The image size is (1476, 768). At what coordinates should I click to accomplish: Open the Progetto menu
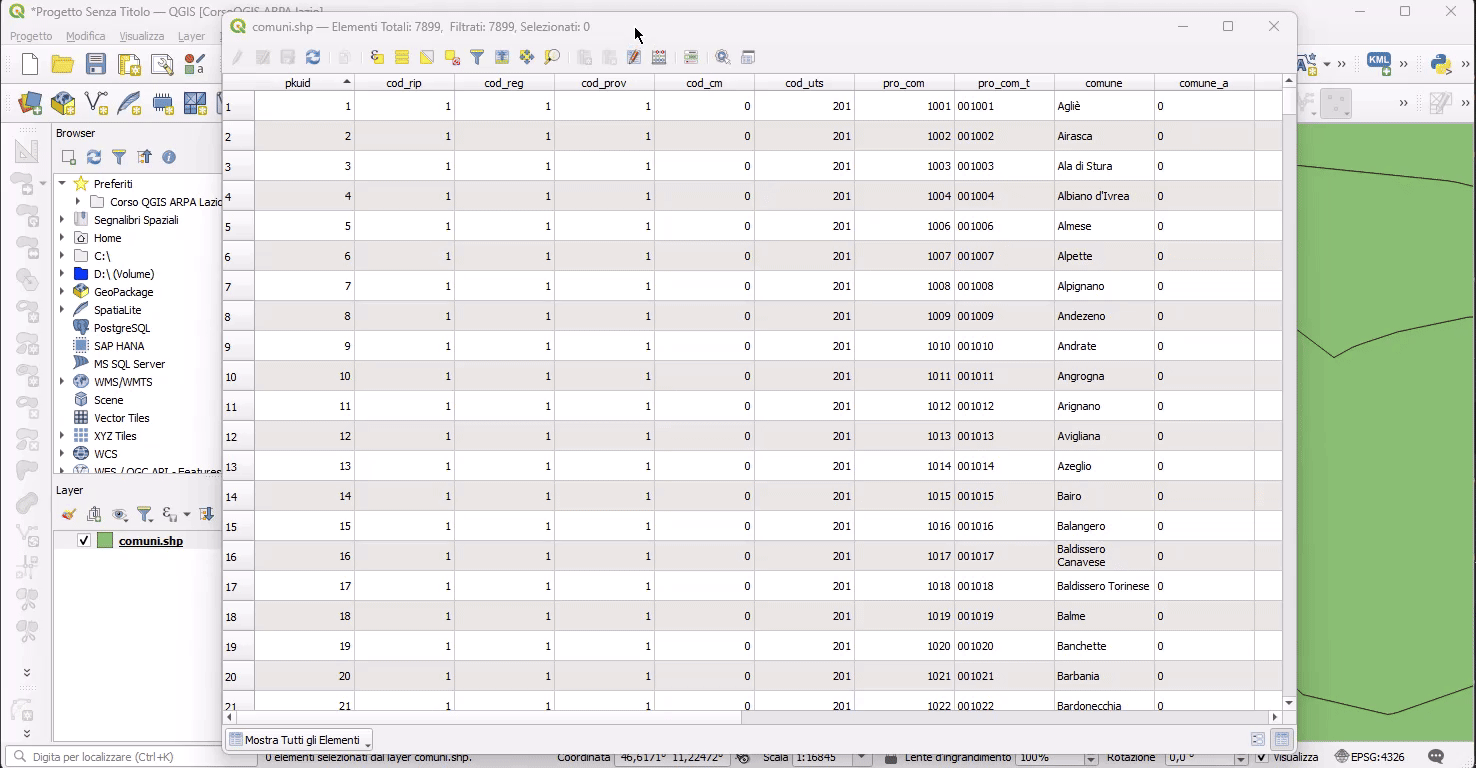coord(31,36)
